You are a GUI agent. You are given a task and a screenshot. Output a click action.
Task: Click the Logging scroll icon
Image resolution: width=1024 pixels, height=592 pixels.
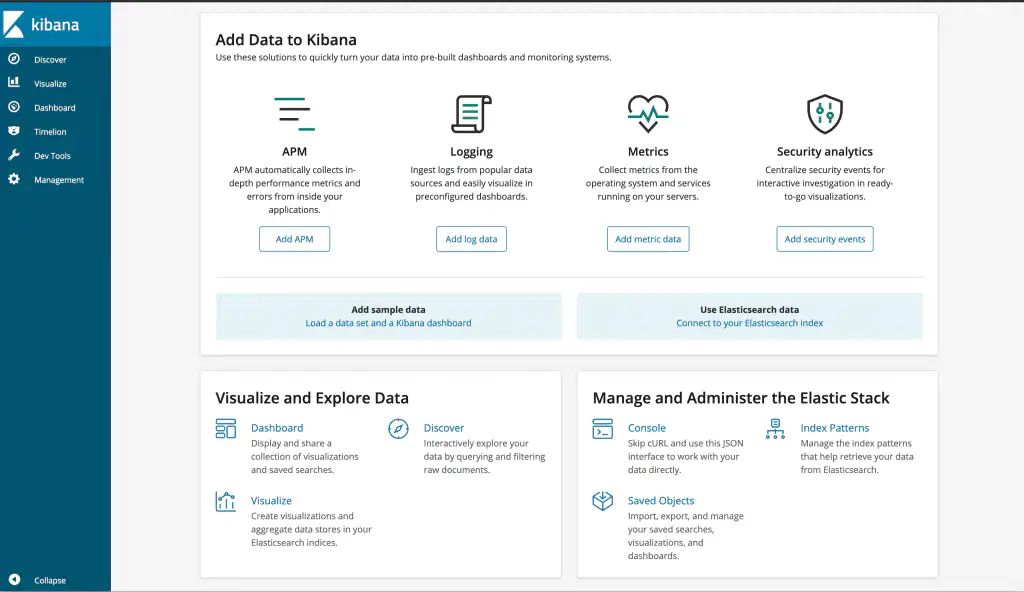(x=471, y=112)
